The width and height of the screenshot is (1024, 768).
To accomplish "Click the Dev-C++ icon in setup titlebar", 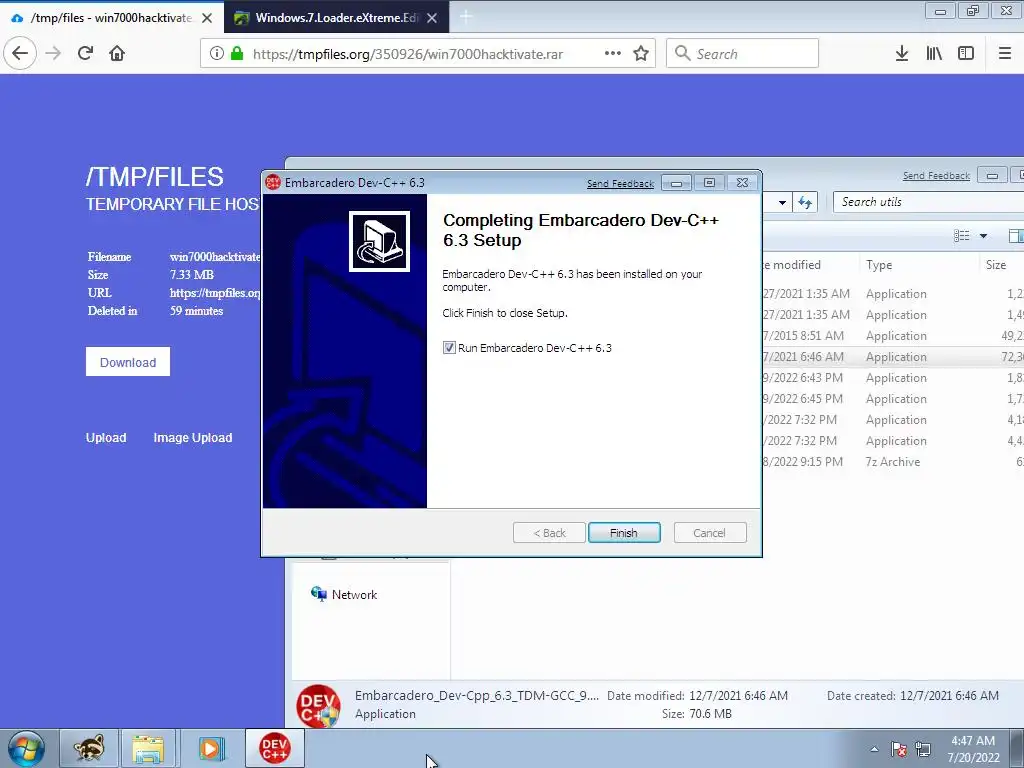I will (x=274, y=183).
